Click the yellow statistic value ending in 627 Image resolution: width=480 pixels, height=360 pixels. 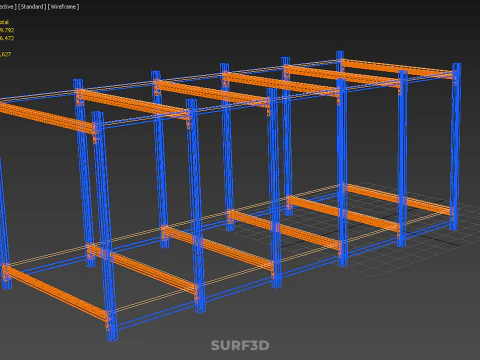coord(6,54)
